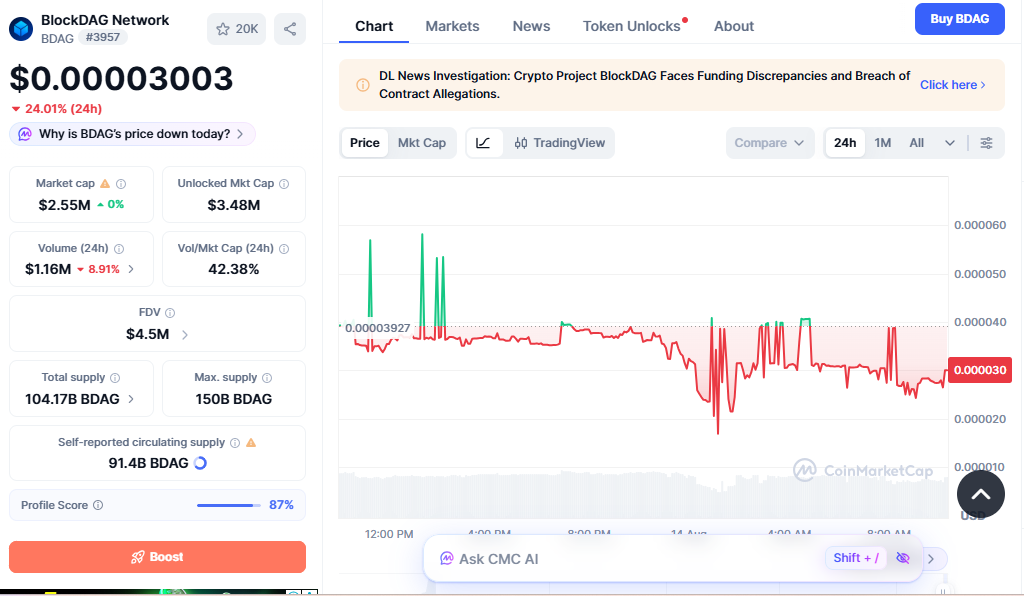This screenshot has width=1024, height=596.
Task: Click the Buy BDAG button
Action: point(959,19)
